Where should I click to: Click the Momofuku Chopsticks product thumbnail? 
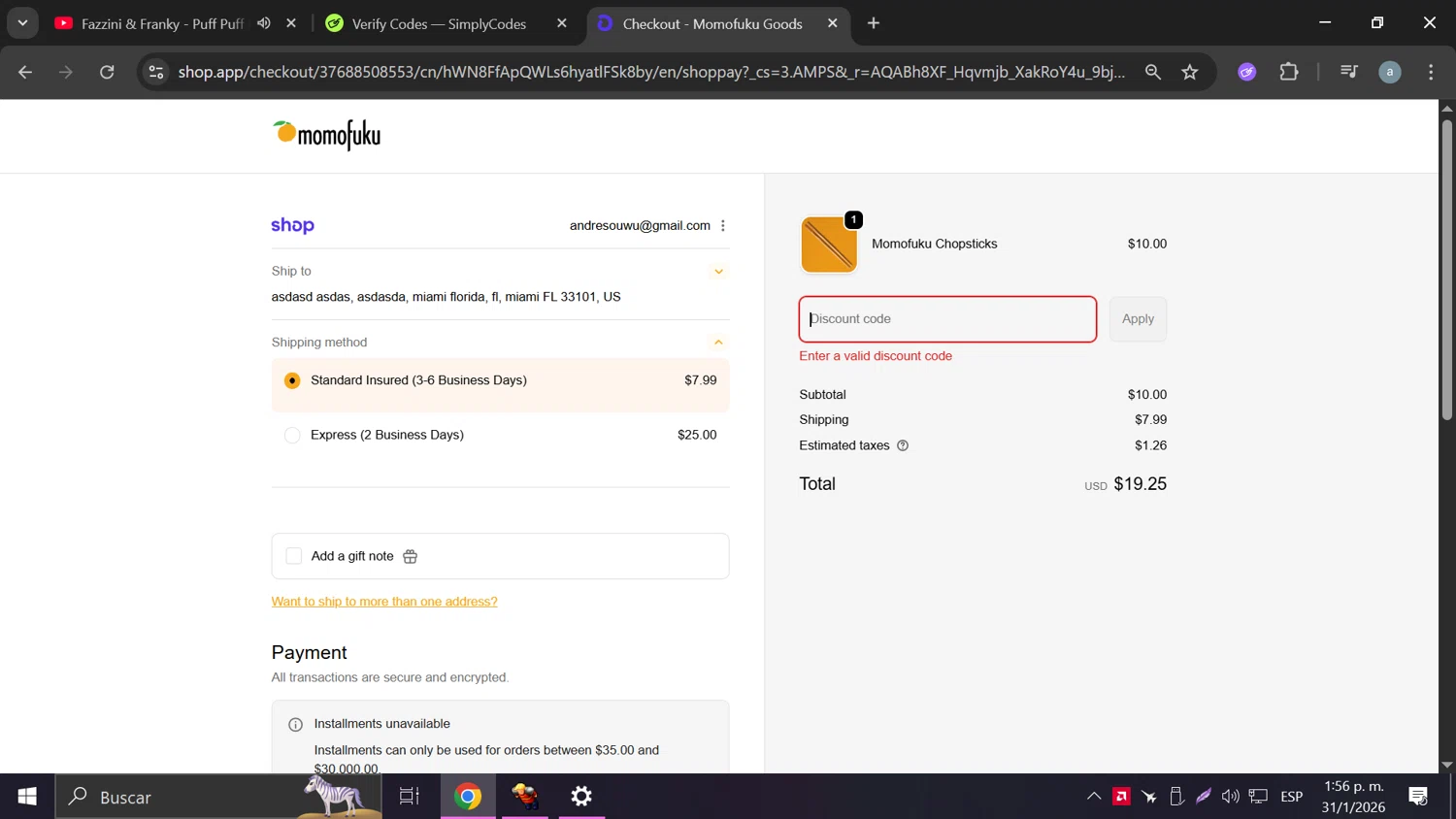829,245
